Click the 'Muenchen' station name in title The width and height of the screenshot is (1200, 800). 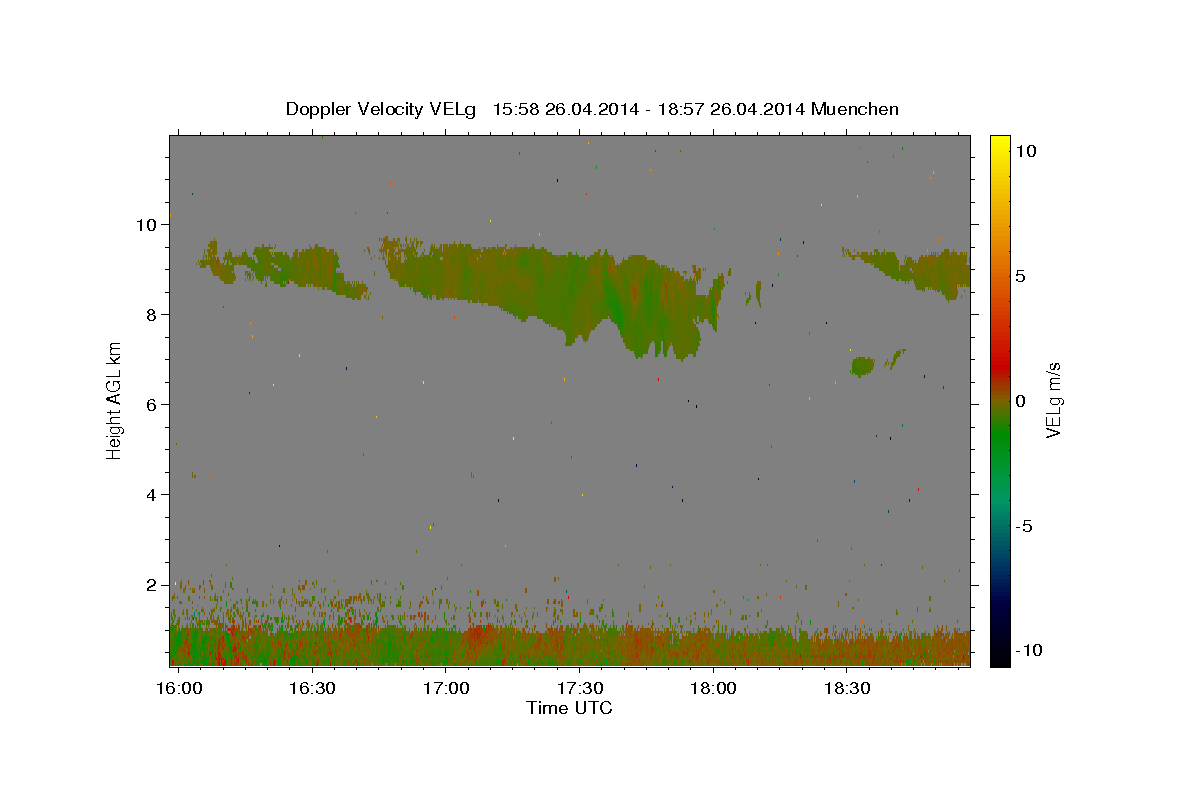click(855, 109)
